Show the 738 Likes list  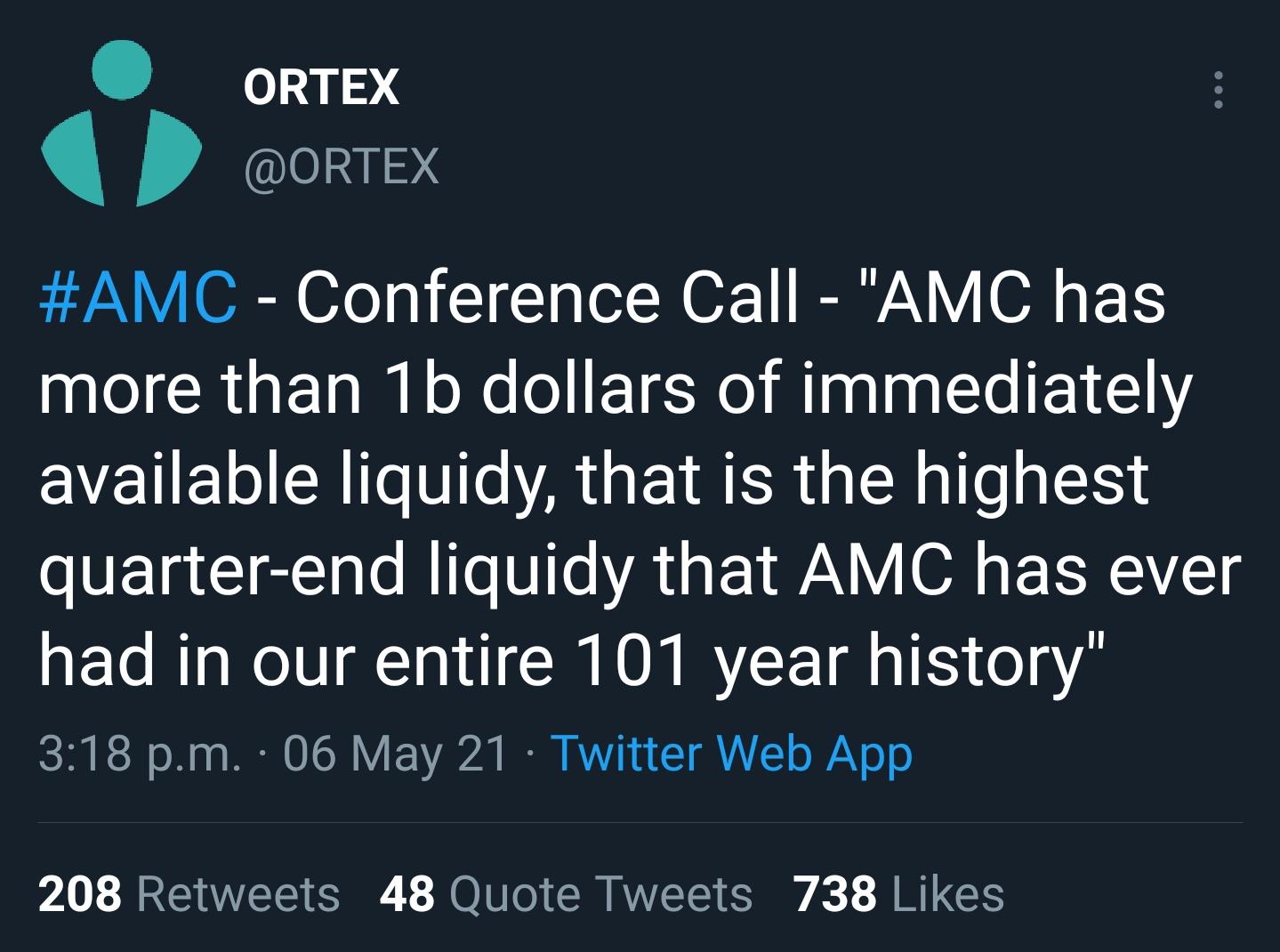[898, 893]
